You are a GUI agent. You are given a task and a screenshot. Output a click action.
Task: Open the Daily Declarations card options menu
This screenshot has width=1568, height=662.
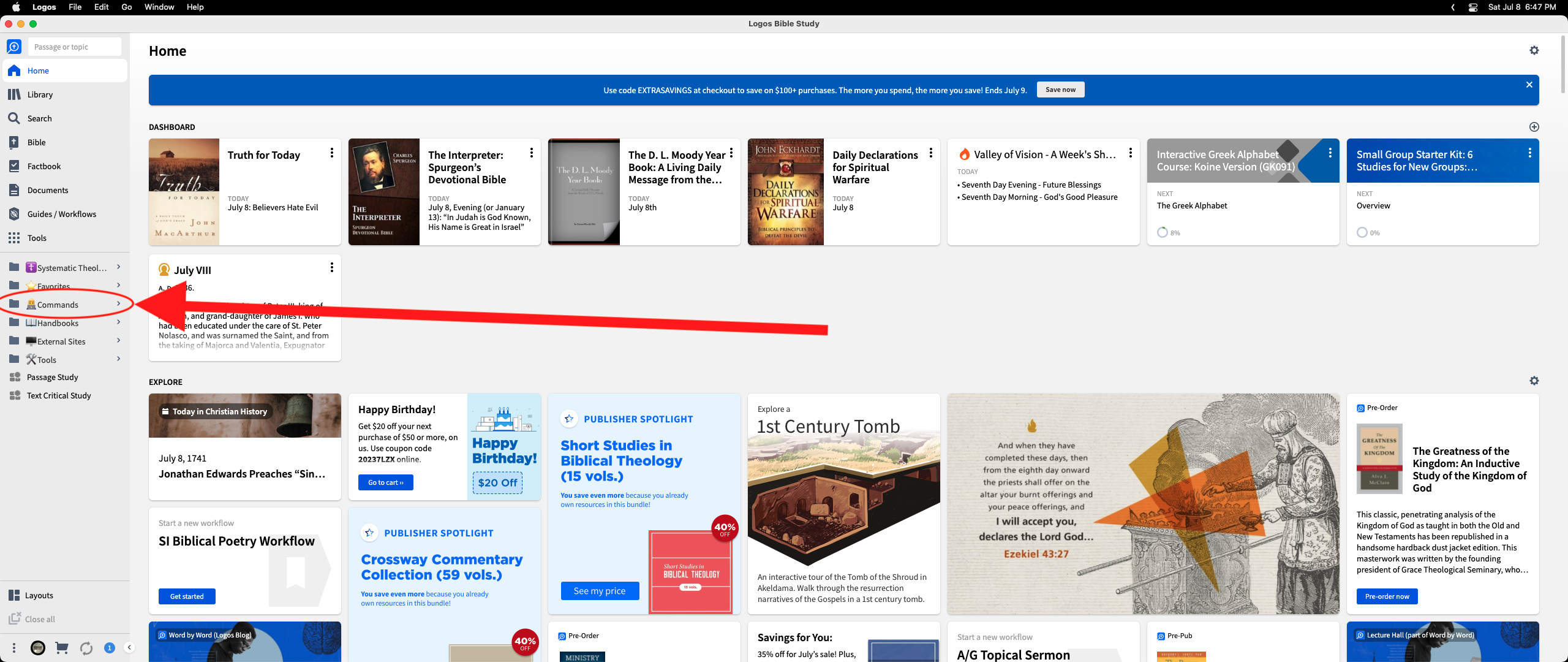coord(931,153)
